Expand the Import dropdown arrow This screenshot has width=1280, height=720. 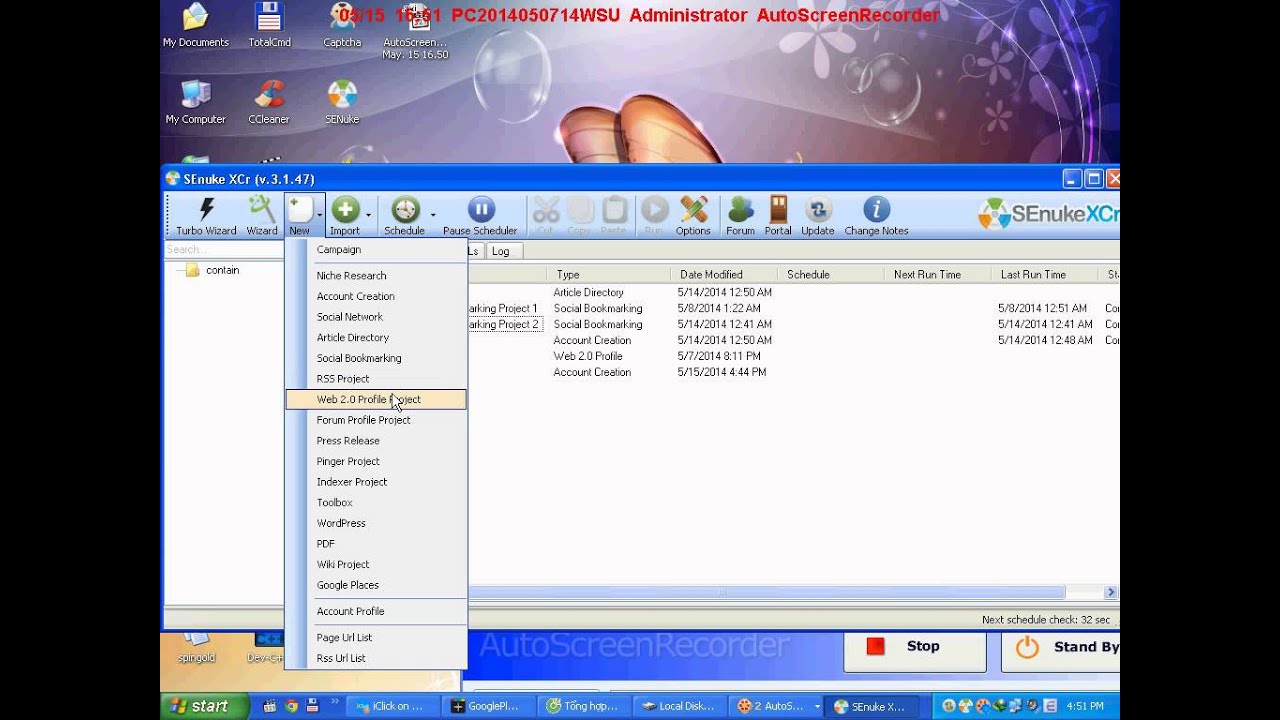pyautogui.click(x=368, y=214)
